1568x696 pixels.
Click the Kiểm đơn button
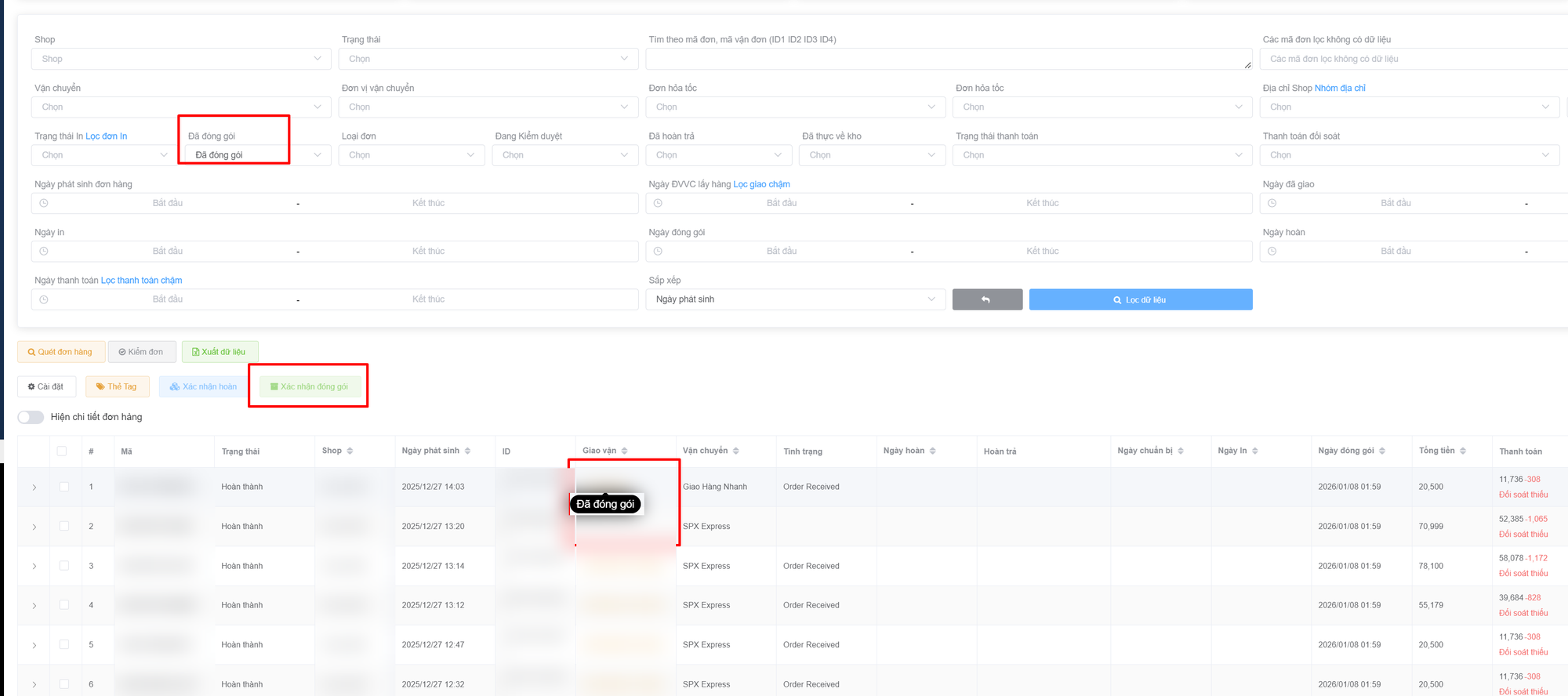click(142, 352)
